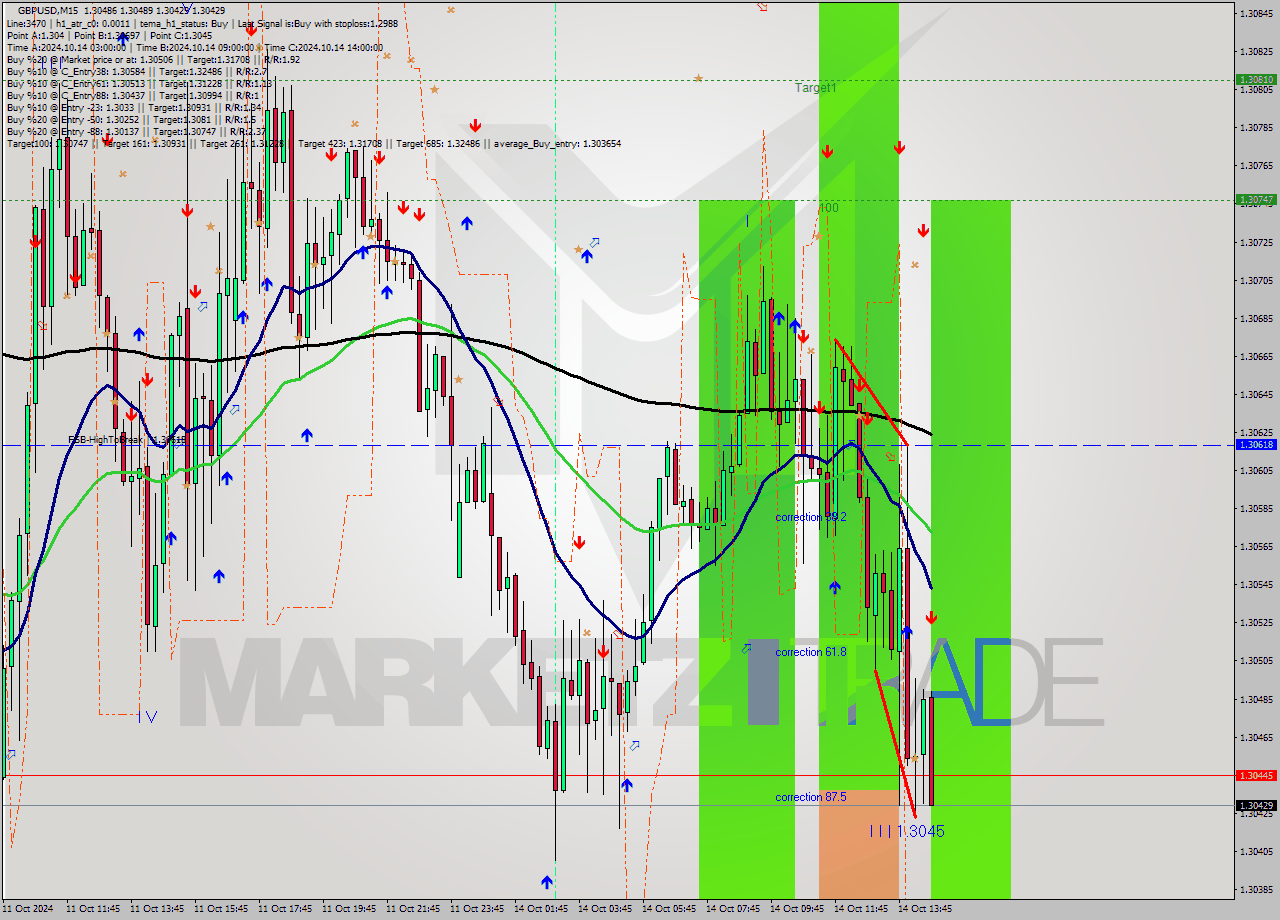Click the '14 Oct 09:45' time label

point(797,909)
